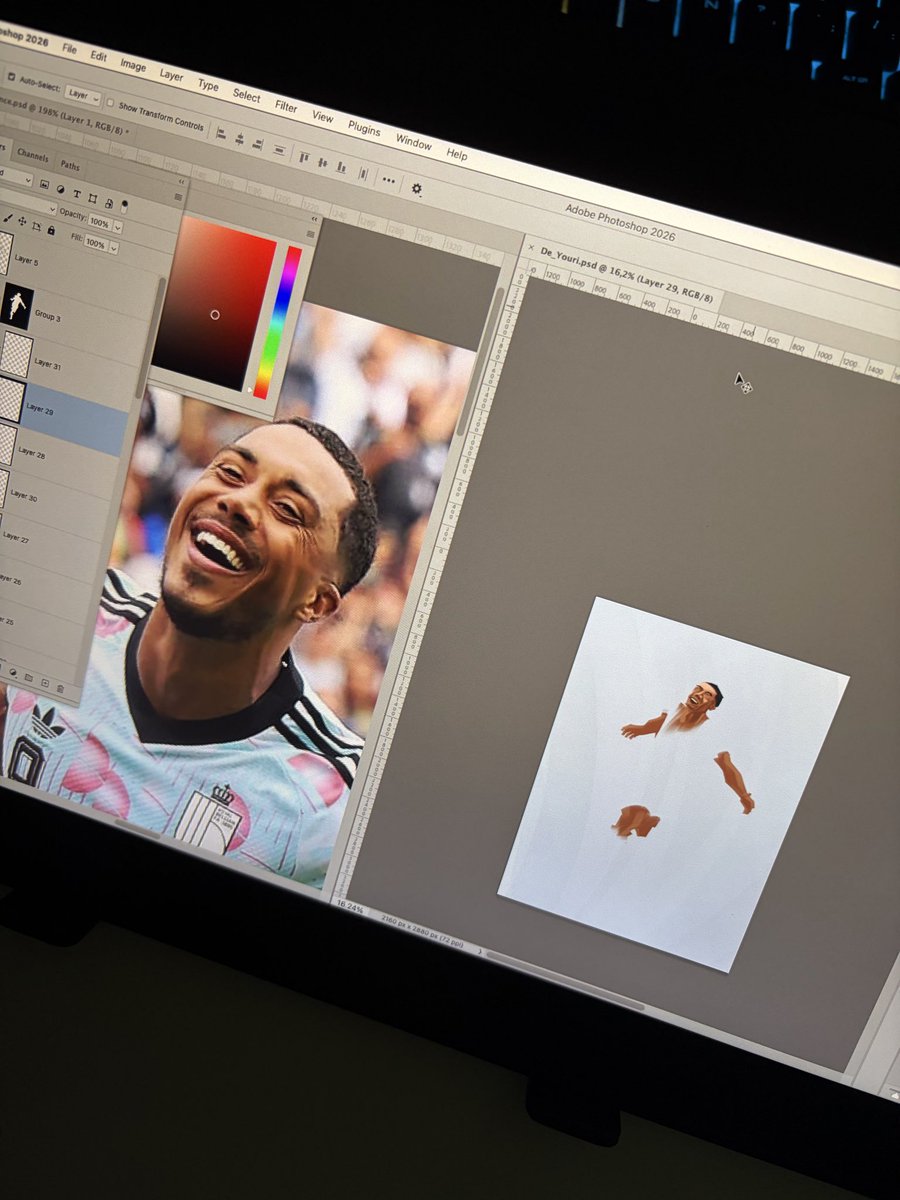Image resolution: width=900 pixels, height=1200 pixels.
Task: Filter layers by smart objects icon
Action: pyautogui.click(x=109, y=203)
